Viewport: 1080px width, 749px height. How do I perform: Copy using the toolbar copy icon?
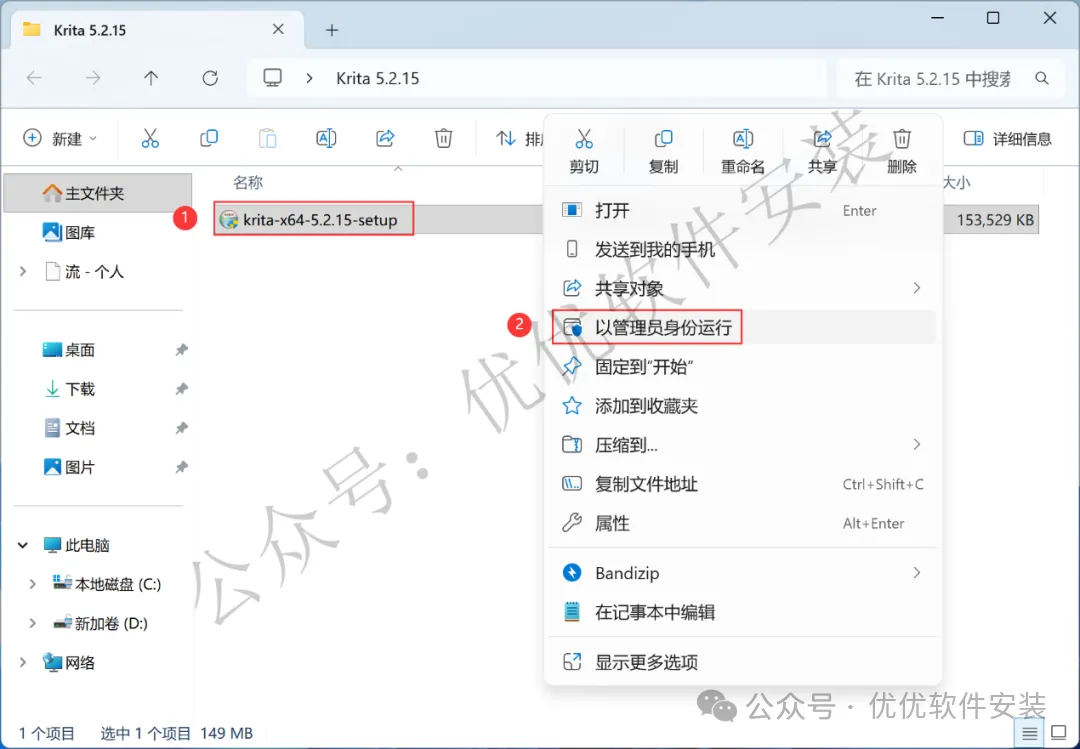pos(209,138)
